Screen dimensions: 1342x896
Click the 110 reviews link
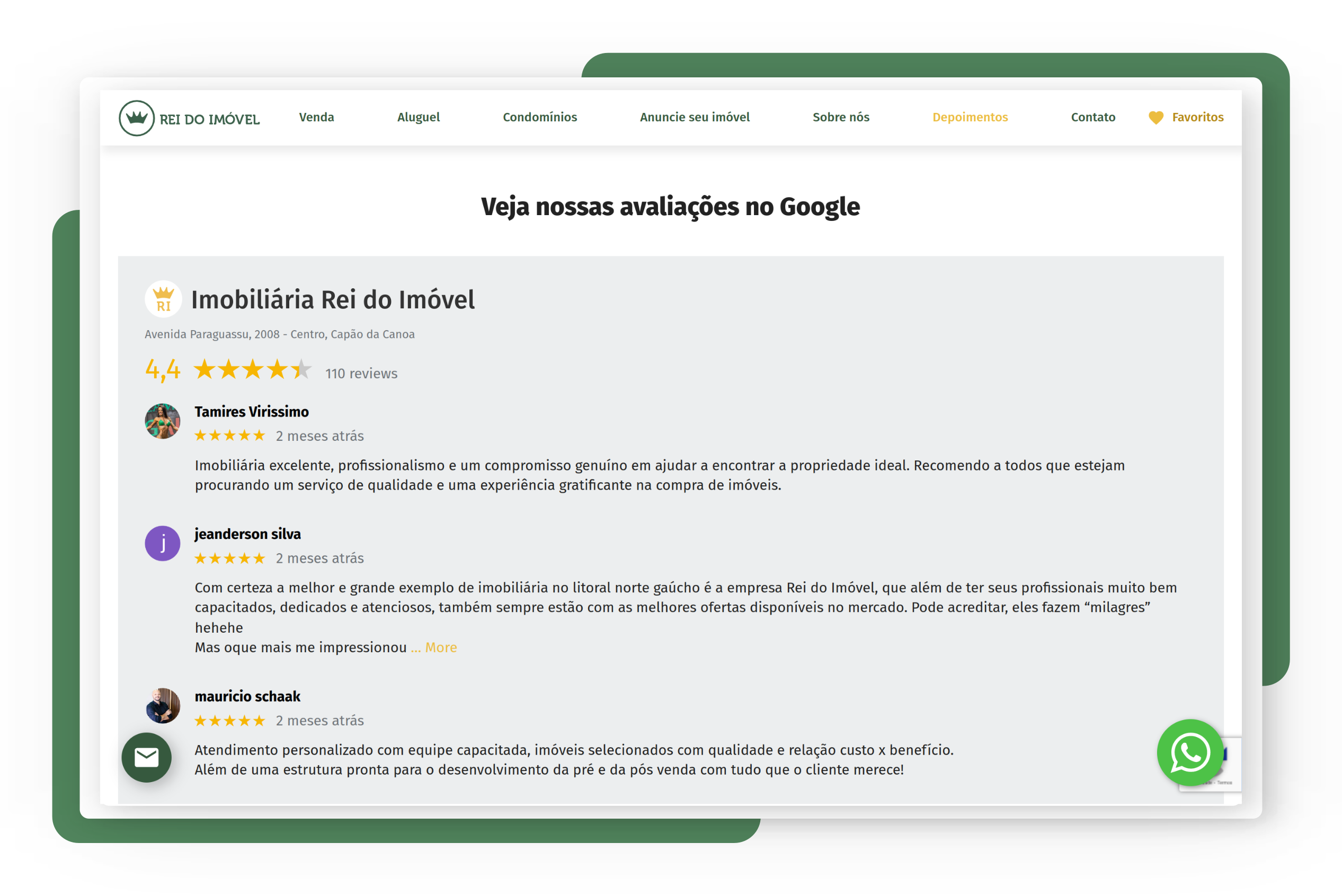[361, 373]
